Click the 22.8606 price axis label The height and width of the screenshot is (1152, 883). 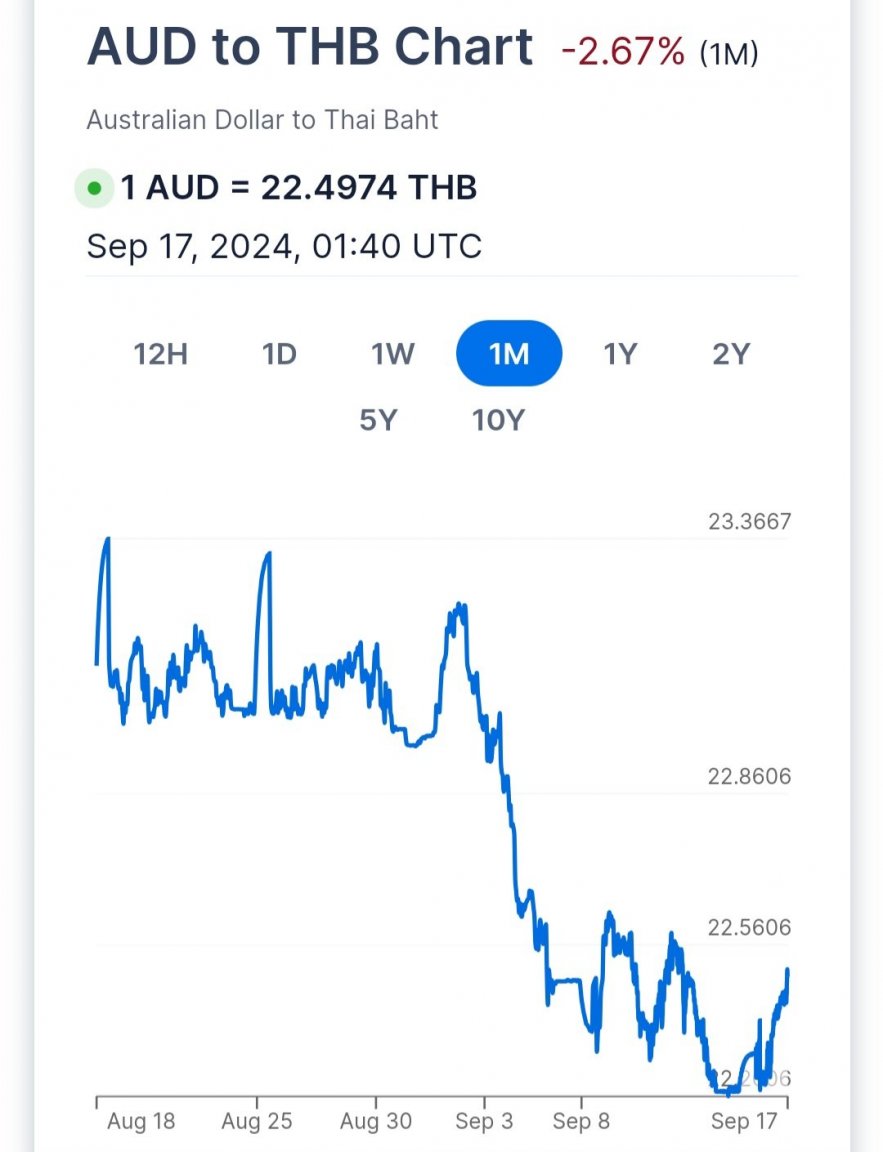tap(750, 777)
